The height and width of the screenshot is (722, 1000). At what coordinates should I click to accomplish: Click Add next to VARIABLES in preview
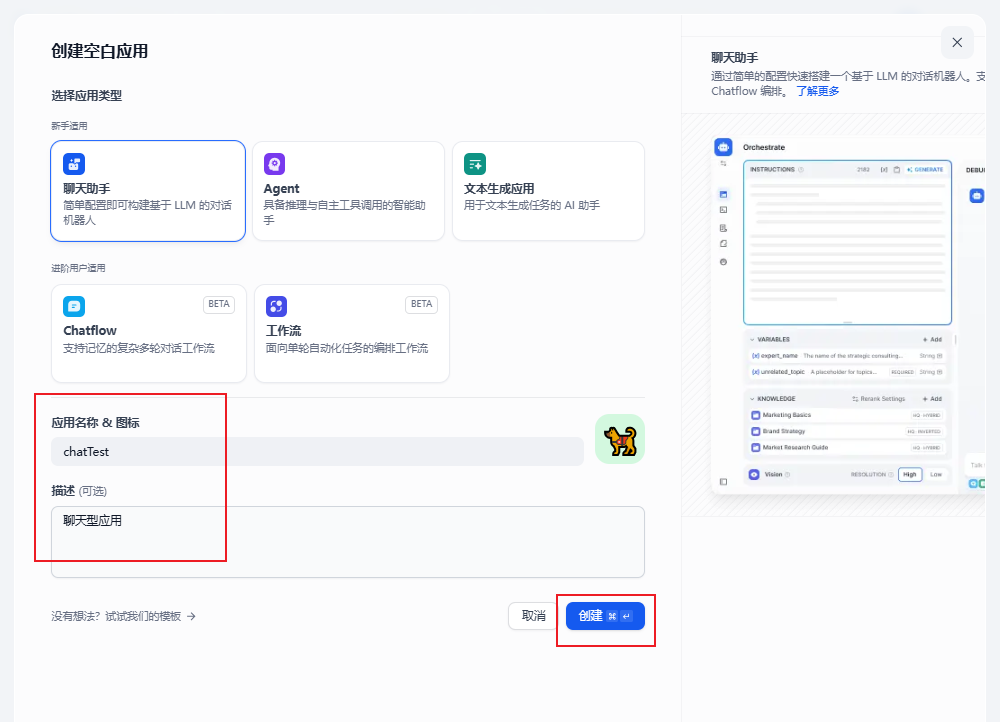point(932,339)
